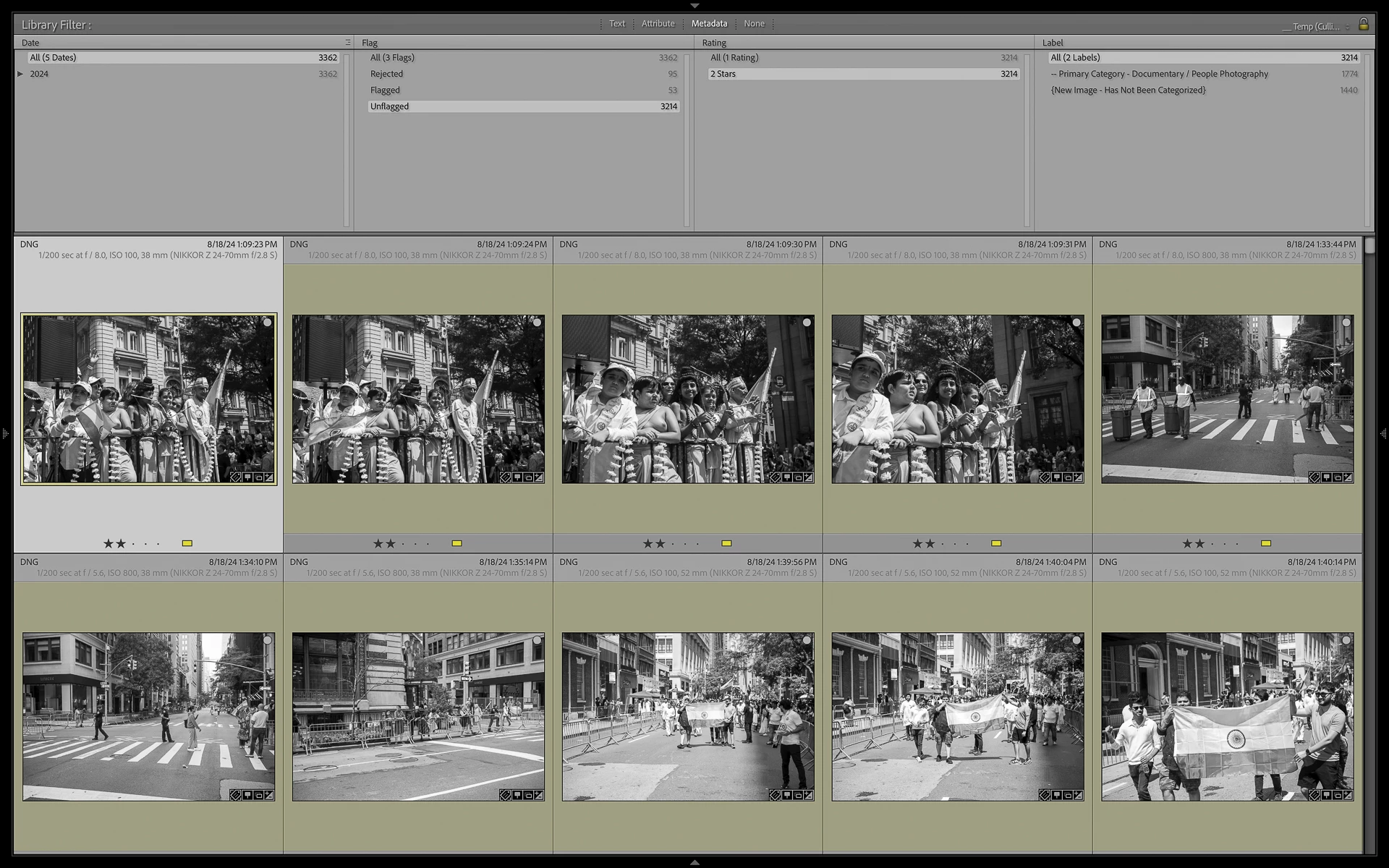Click keyword badge on 1:33:44 PM photo
1389x868 pixels.
pos(1314,477)
